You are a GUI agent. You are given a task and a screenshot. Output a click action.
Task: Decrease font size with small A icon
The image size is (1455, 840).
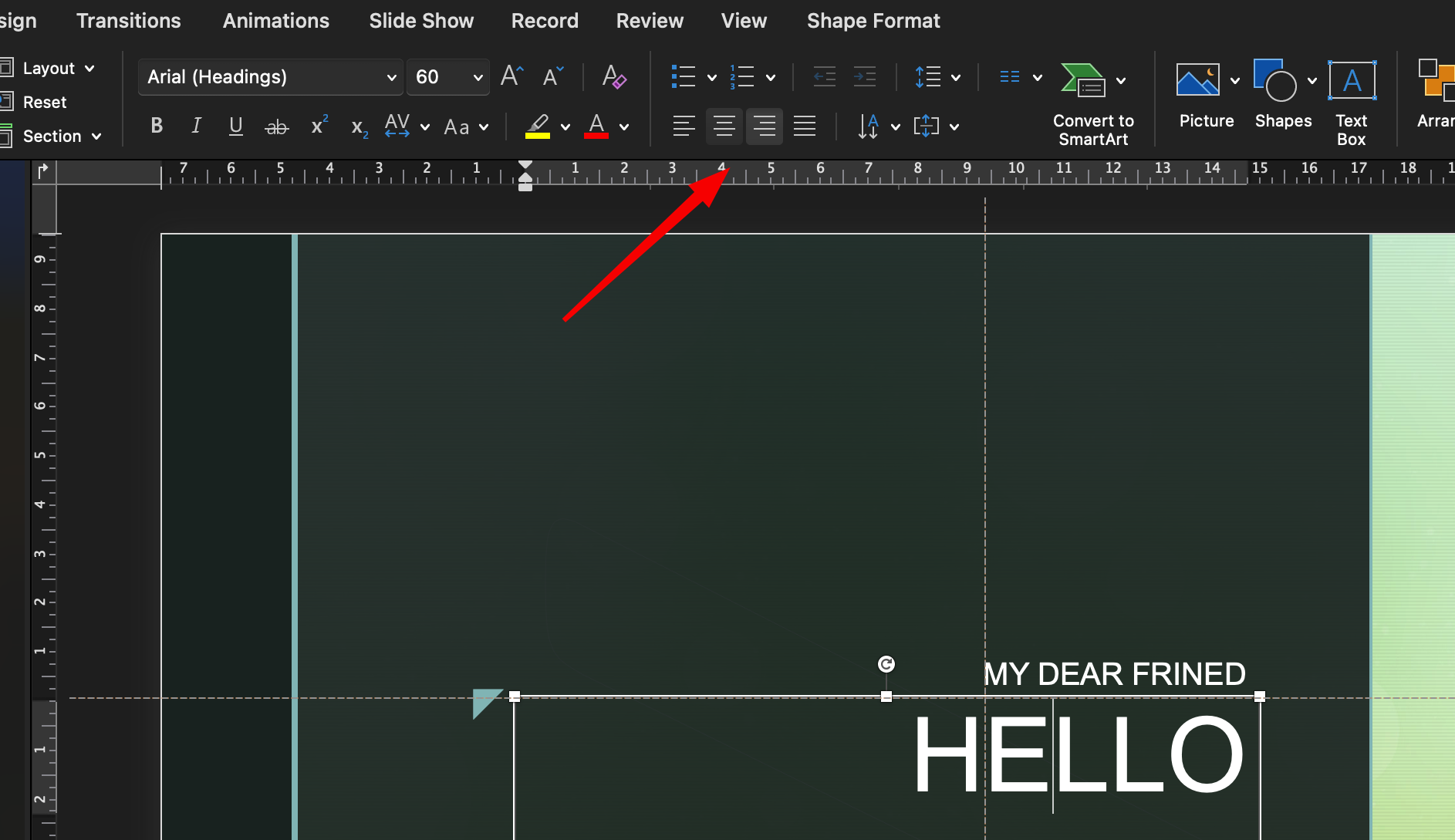553,76
